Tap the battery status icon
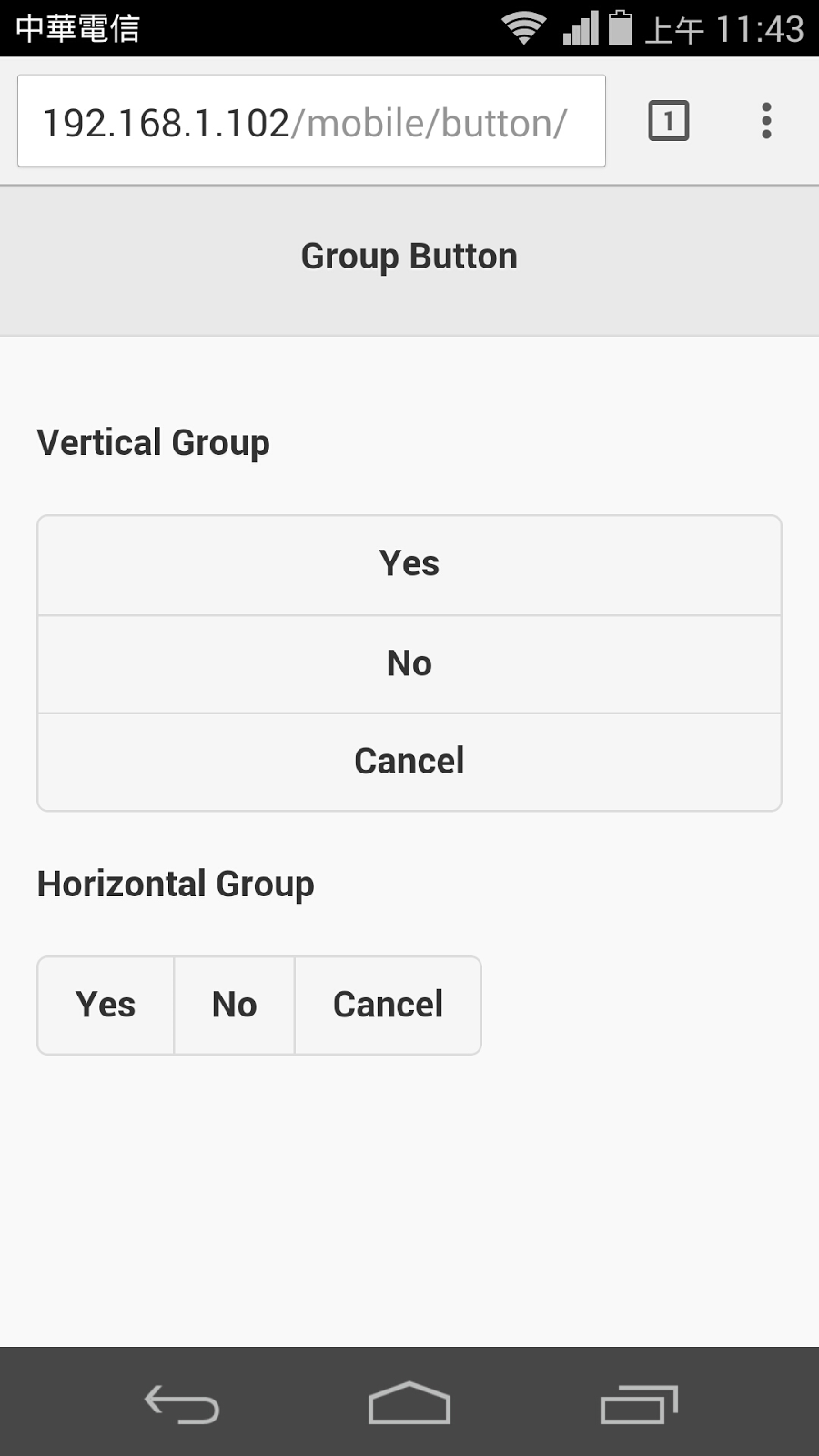 pos(621,27)
